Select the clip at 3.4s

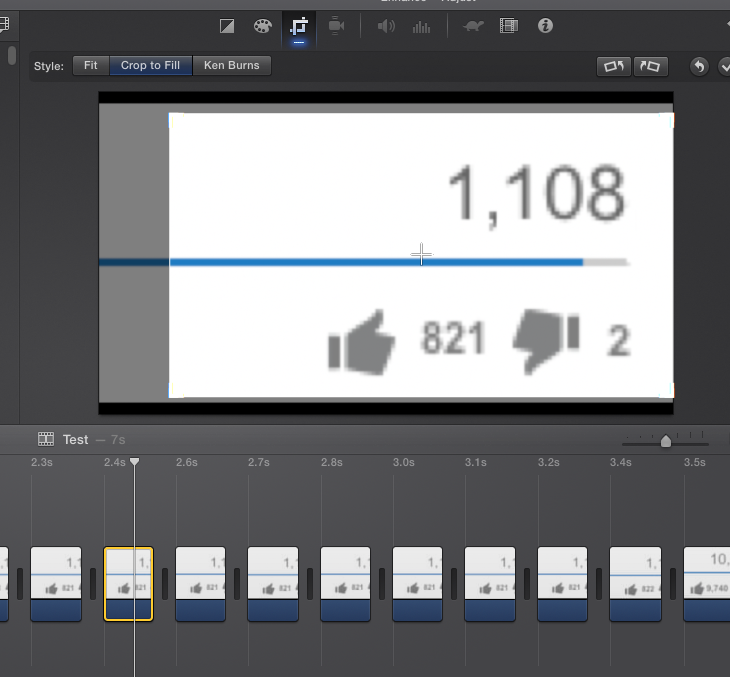point(635,584)
